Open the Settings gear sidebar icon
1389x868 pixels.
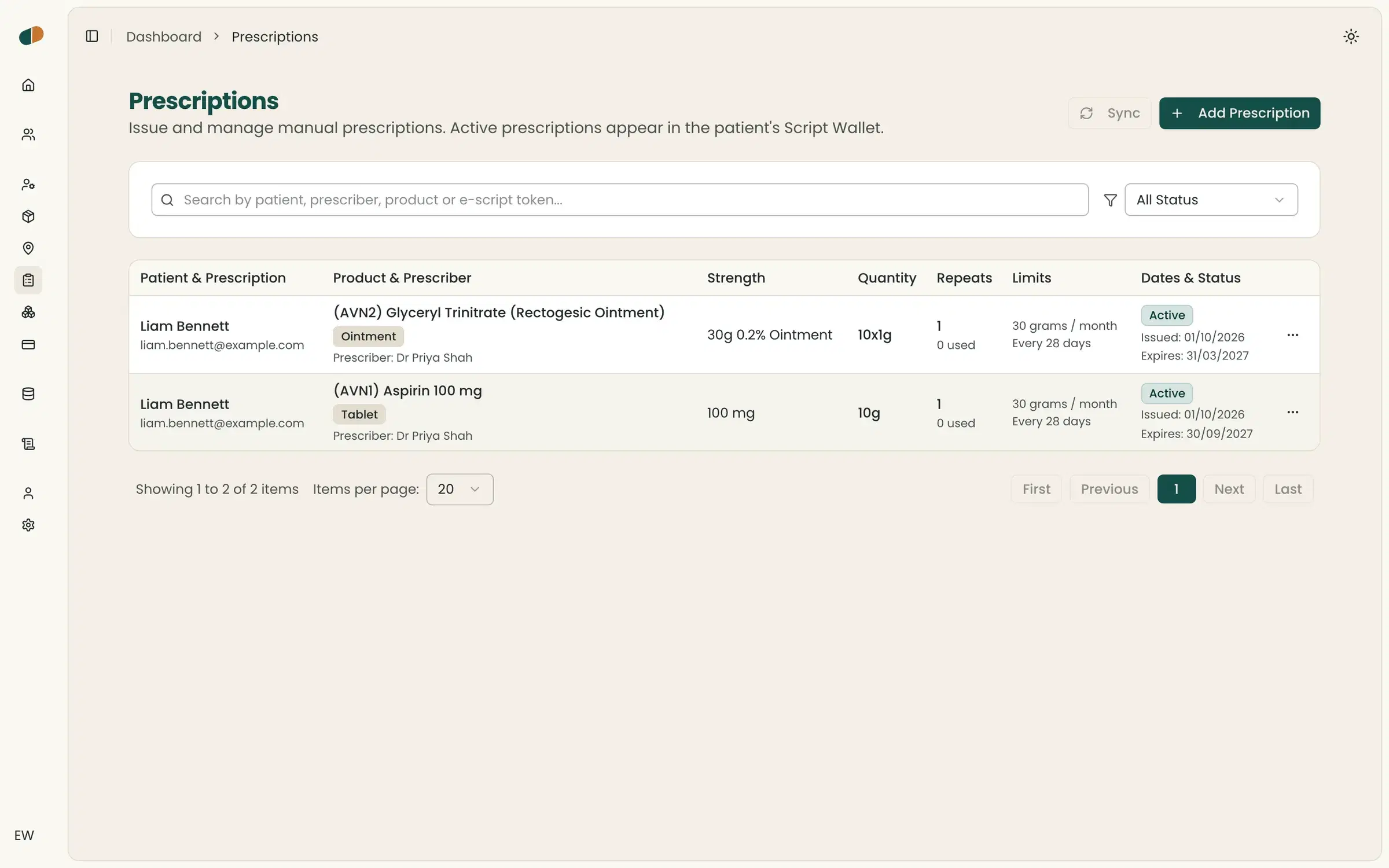pyautogui.click(x=28, y=525)
